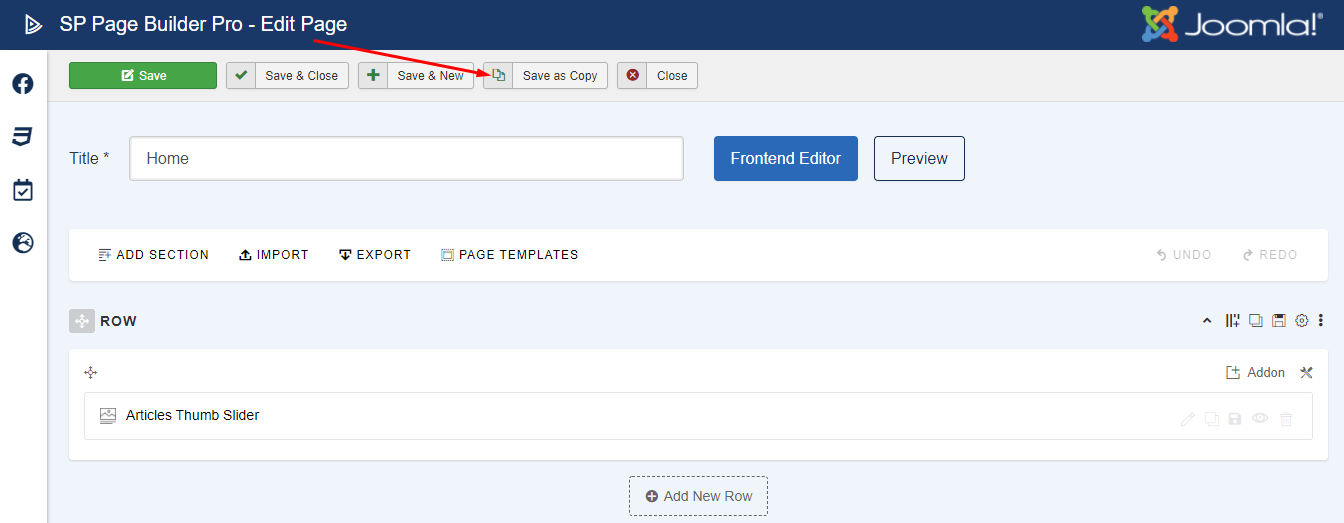The image size is (1344, 523).
Task: Click the Joomla! logo
Action: [1233, 24]
